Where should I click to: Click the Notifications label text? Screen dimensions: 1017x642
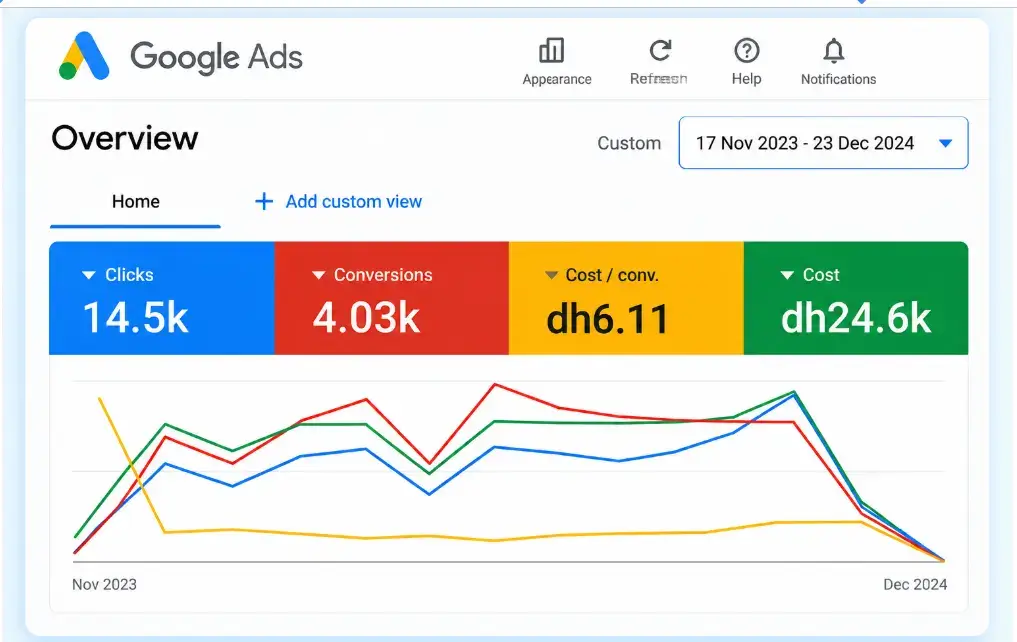point(839,79)
